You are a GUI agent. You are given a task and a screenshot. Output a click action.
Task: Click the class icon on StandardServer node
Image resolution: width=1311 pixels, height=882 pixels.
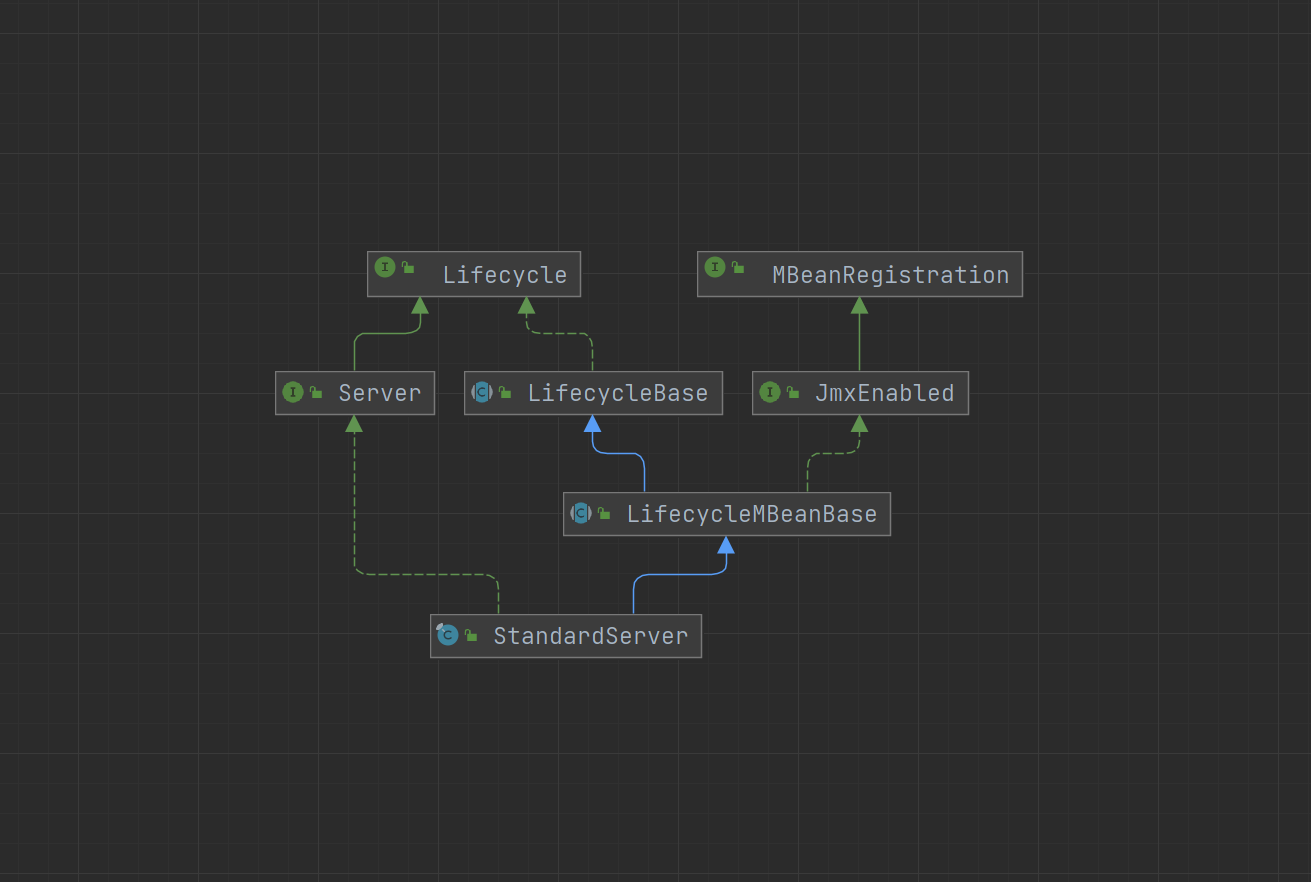tap(447, 634)
